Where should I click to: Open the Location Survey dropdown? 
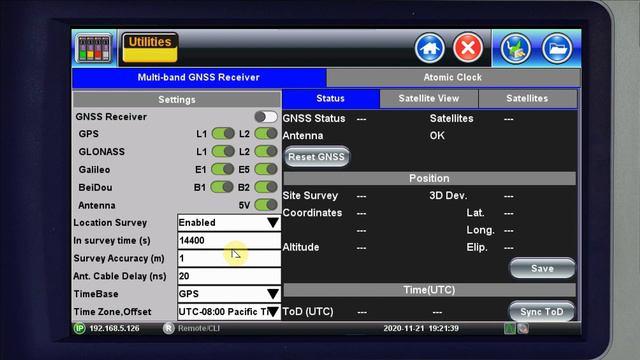[229, 223]
